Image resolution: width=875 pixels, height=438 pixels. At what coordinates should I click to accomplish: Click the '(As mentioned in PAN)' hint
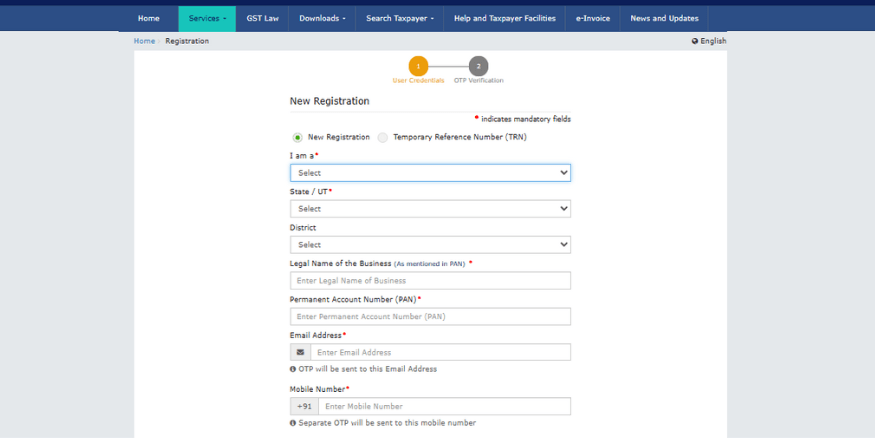point(430,264)
